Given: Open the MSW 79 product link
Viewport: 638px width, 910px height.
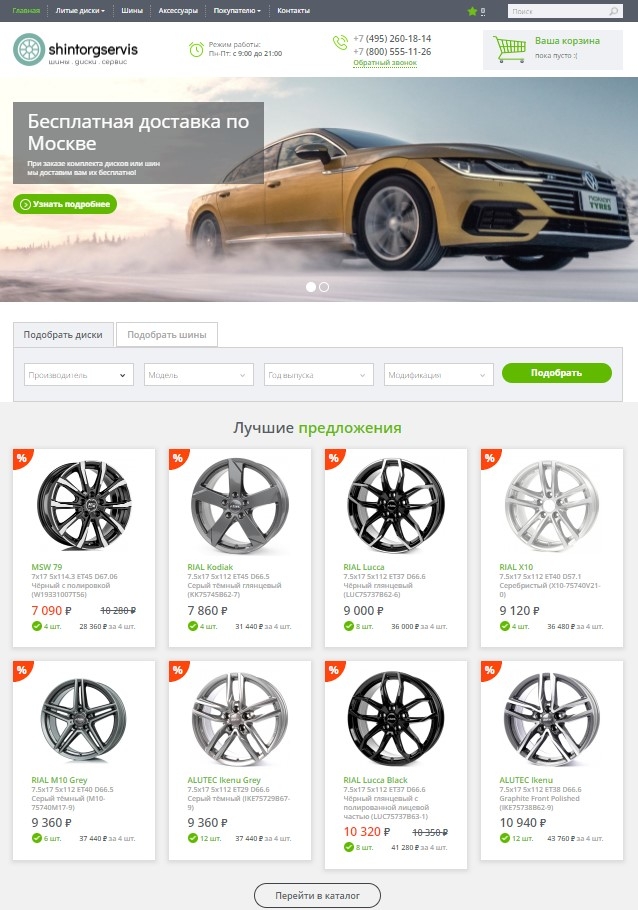Looking at the screenshot, I should click(46, 567).
